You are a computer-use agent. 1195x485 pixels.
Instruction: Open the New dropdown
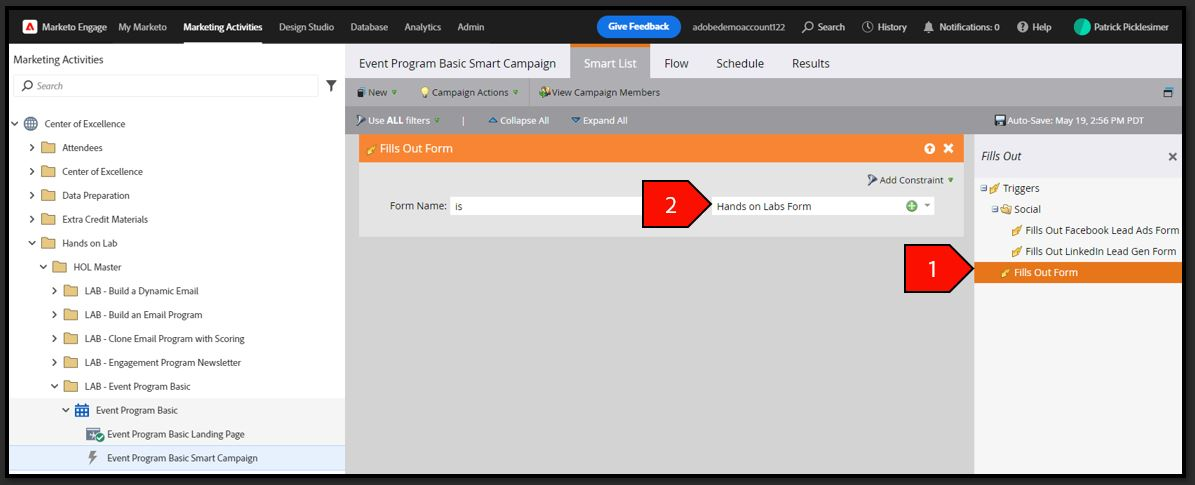pos(376,92)
